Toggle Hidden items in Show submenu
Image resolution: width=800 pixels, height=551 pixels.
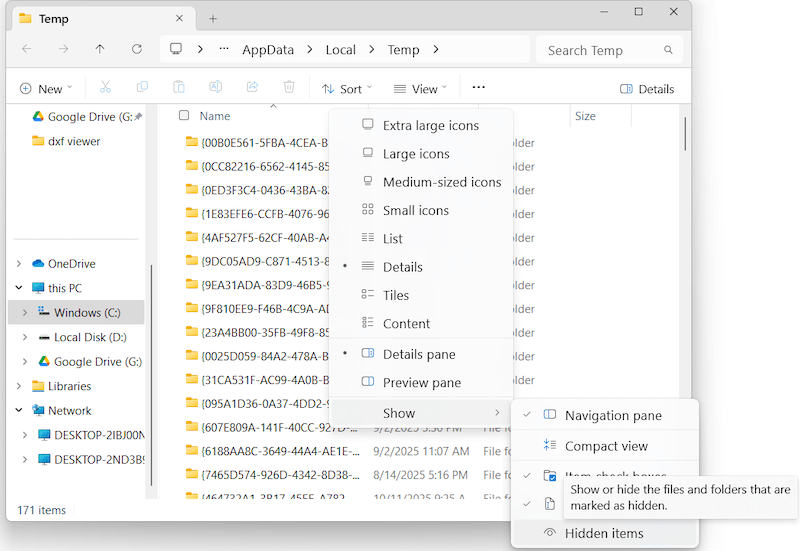604,533
